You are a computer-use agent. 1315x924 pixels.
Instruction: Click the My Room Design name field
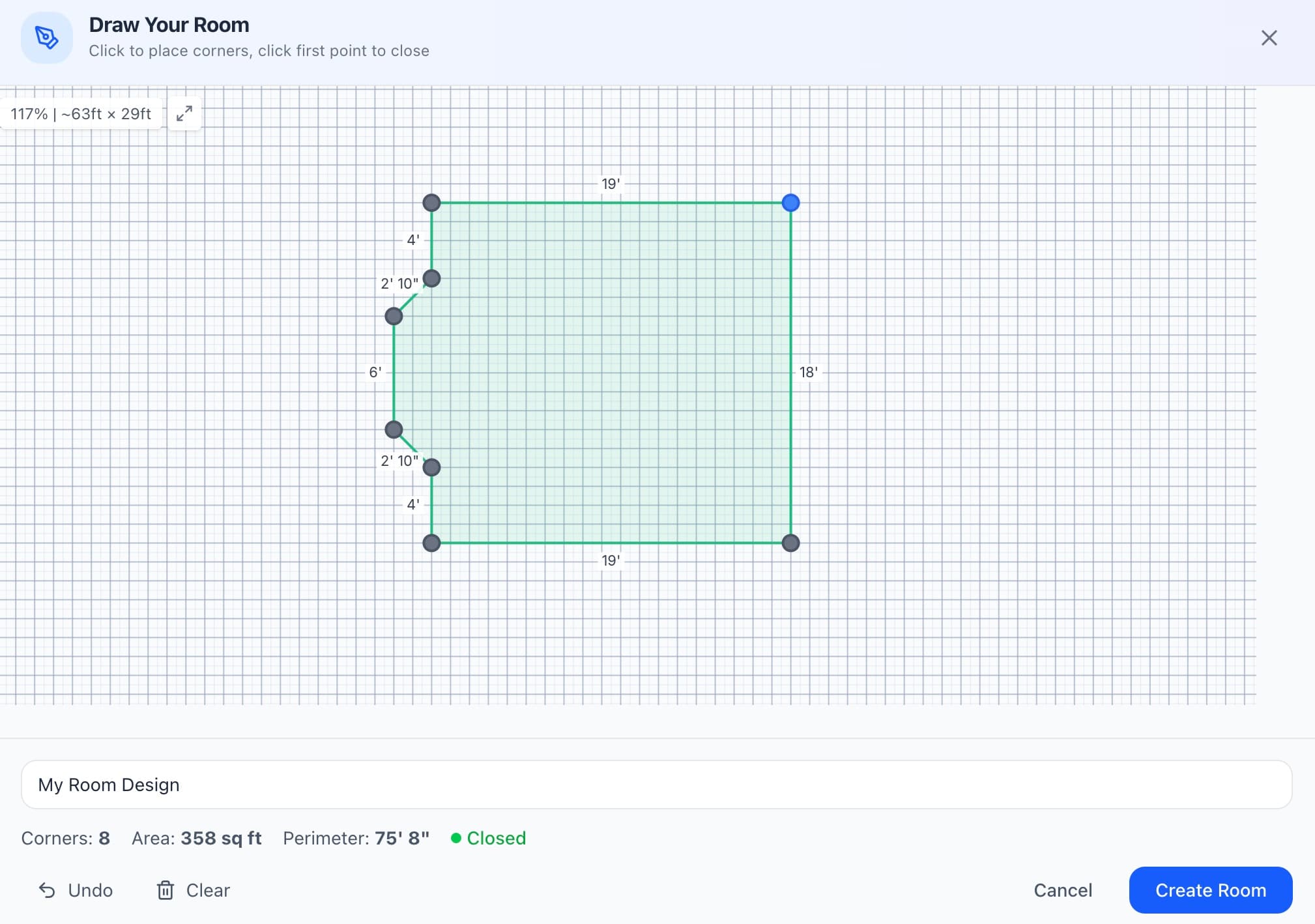click(656, 785)
